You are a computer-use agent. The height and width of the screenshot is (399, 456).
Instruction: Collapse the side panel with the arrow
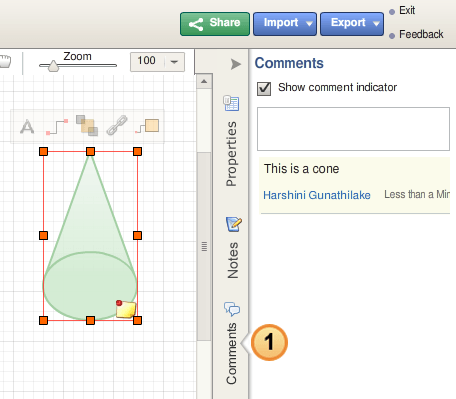pos(235,64)
